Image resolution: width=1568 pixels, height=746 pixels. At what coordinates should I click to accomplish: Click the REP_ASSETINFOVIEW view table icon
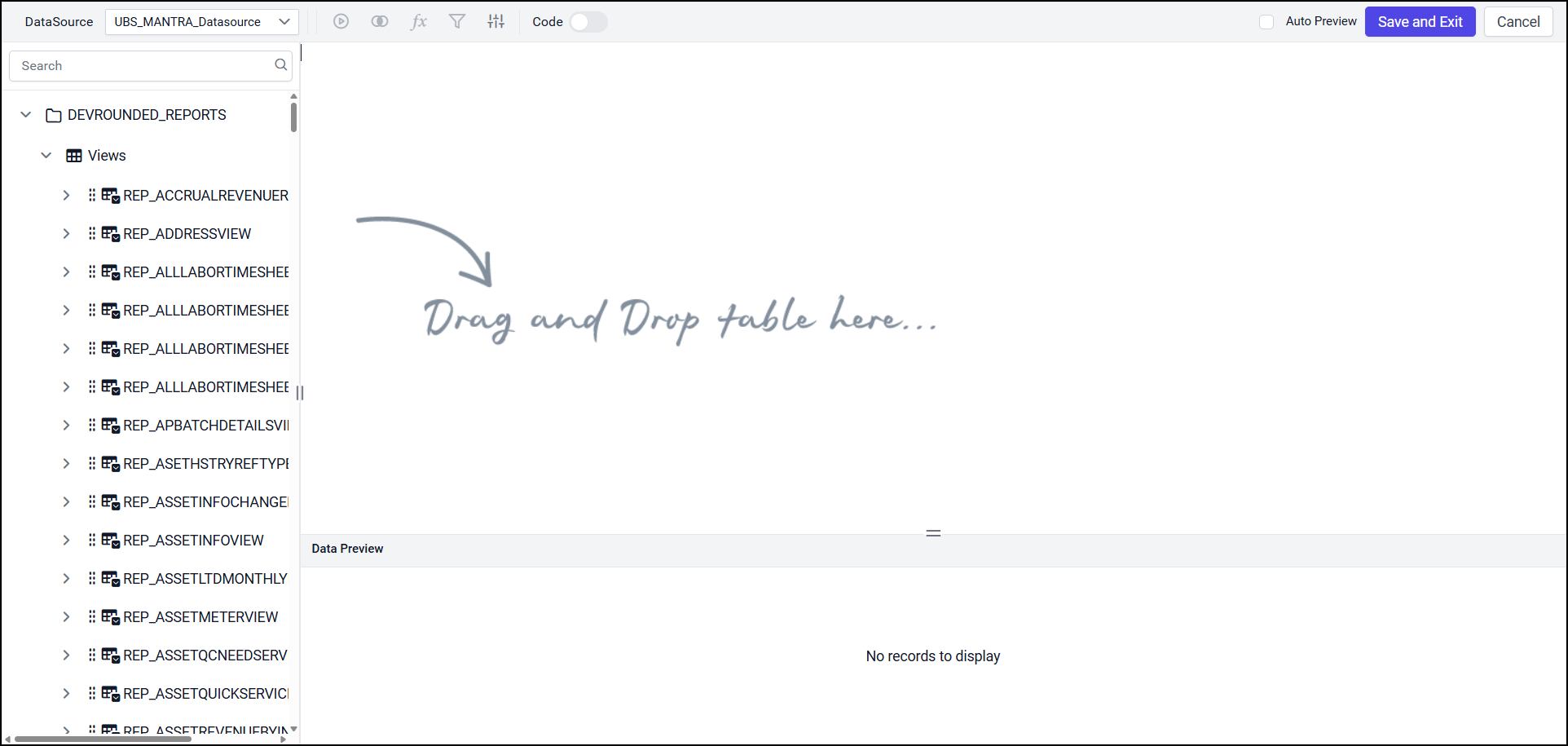pyautogui.click(x=110, y=541)
